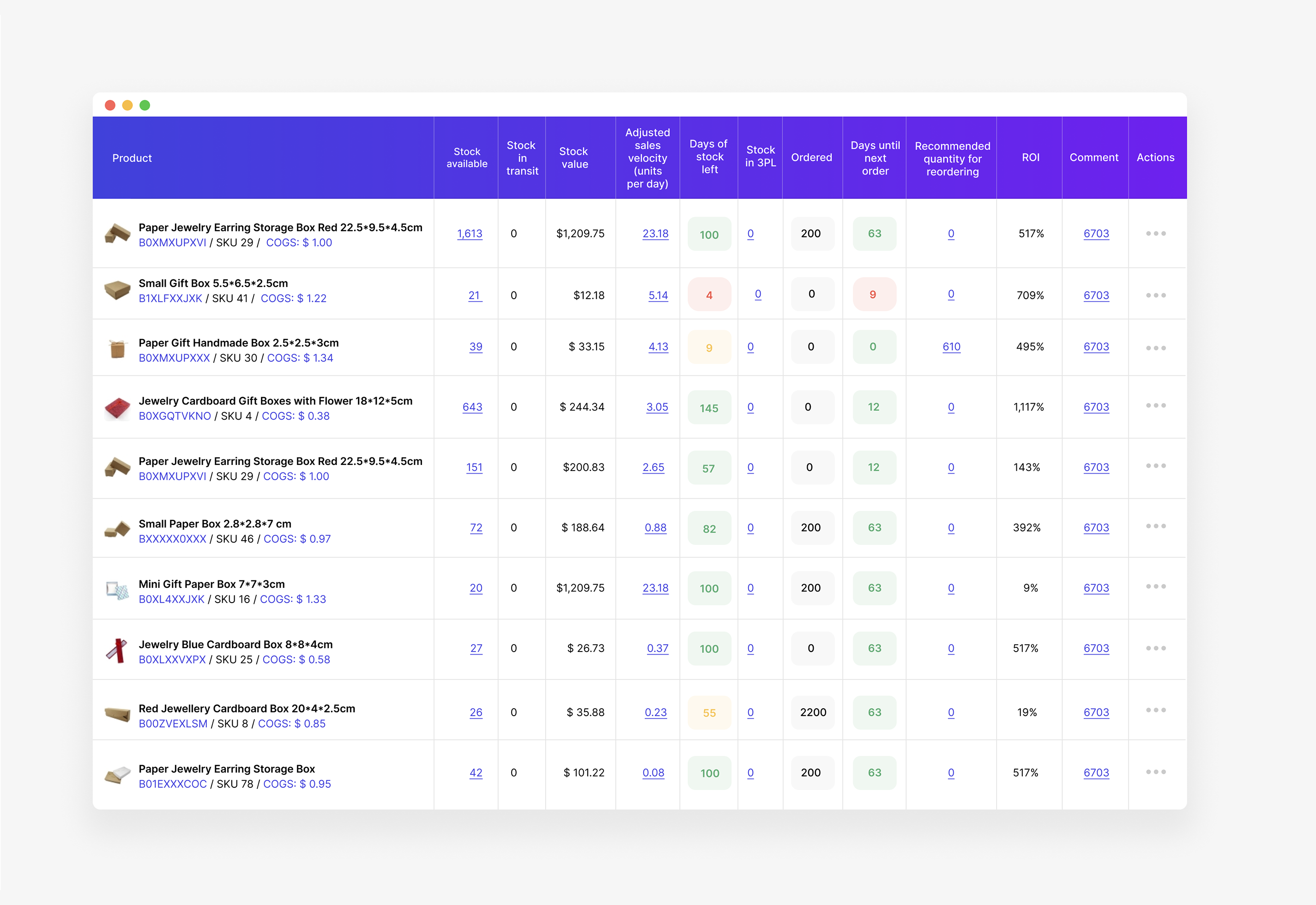
Task: Open actions menu for Jewelry Cardboard Gift Boxes row
Action: [x=1155, y=405]
